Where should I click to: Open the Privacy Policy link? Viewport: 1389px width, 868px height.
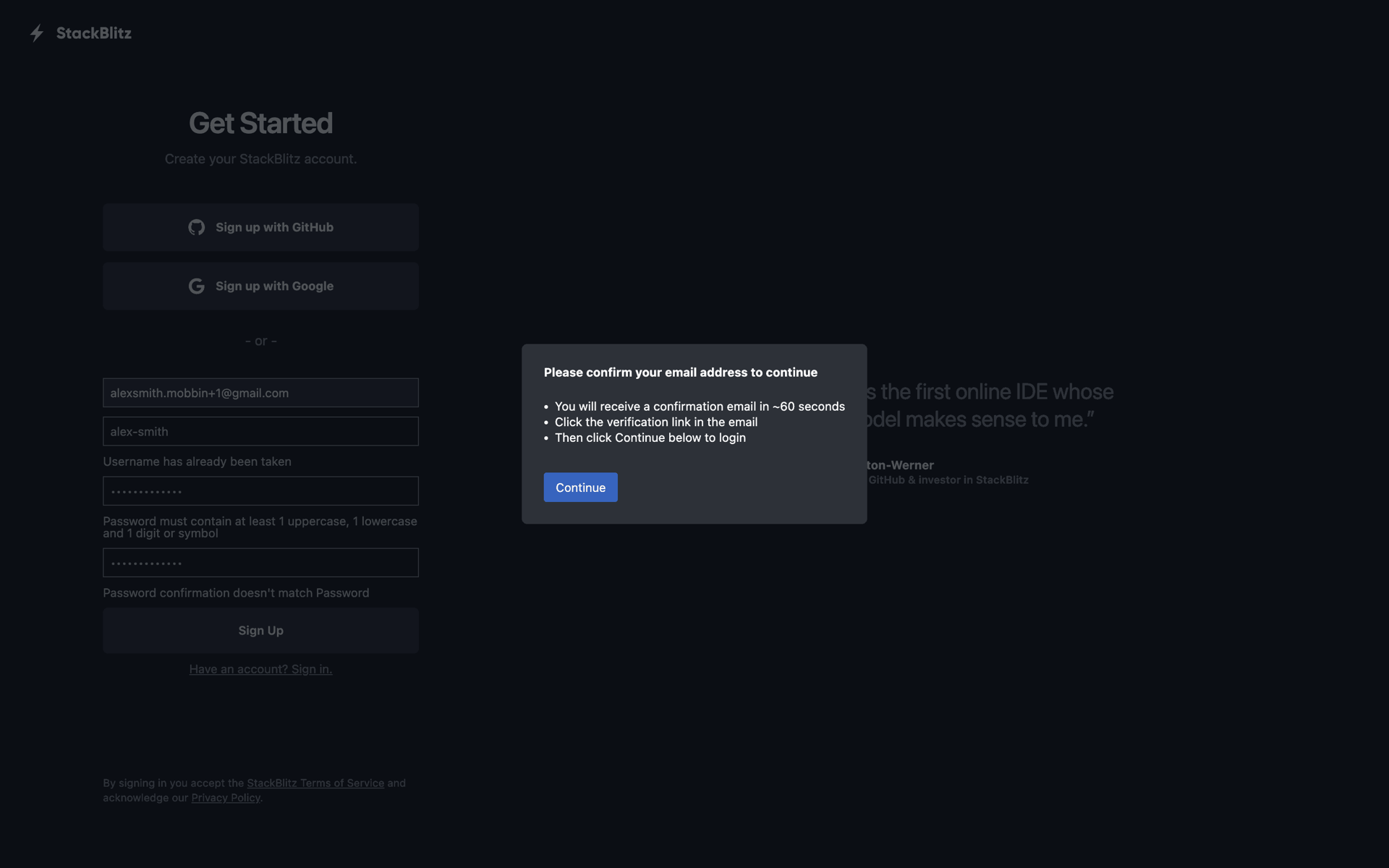pyautogui.click(x=226, y=798)
